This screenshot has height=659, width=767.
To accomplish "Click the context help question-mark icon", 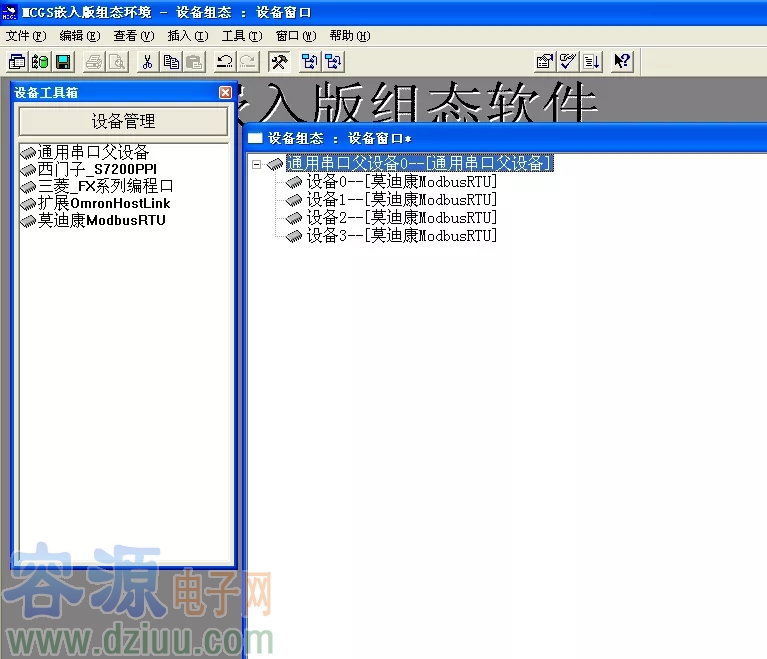I will pyautogui.click(x=622, y=62).
